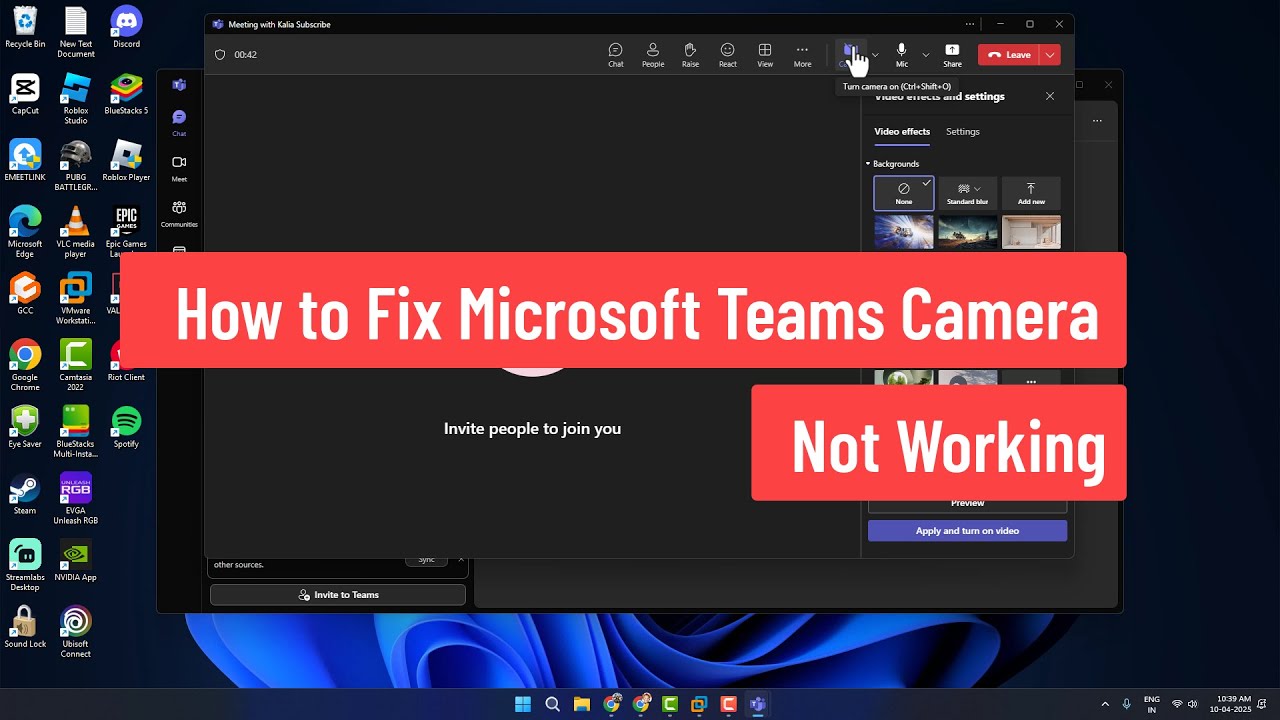The width and height of the screenshot is (1280, 720).
Task: Close the Video effects and settings panel
Action: 1050,96
